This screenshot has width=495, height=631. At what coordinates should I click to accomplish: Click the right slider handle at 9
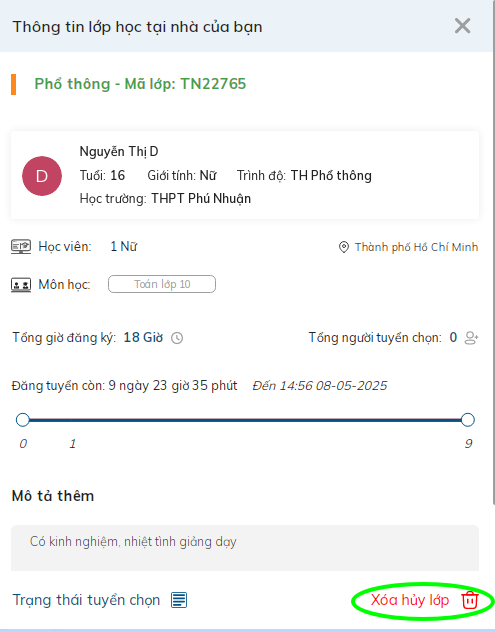pyautogui.click(x=468, y=420)
